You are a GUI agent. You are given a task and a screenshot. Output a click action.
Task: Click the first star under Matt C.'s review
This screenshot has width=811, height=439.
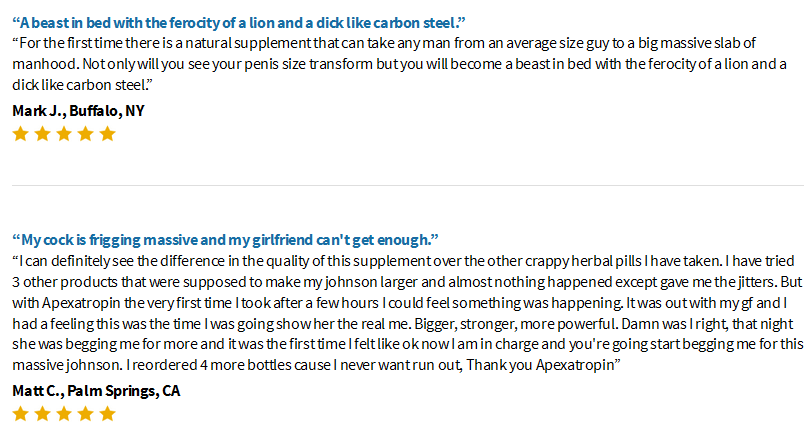click(x=20, y=414)
